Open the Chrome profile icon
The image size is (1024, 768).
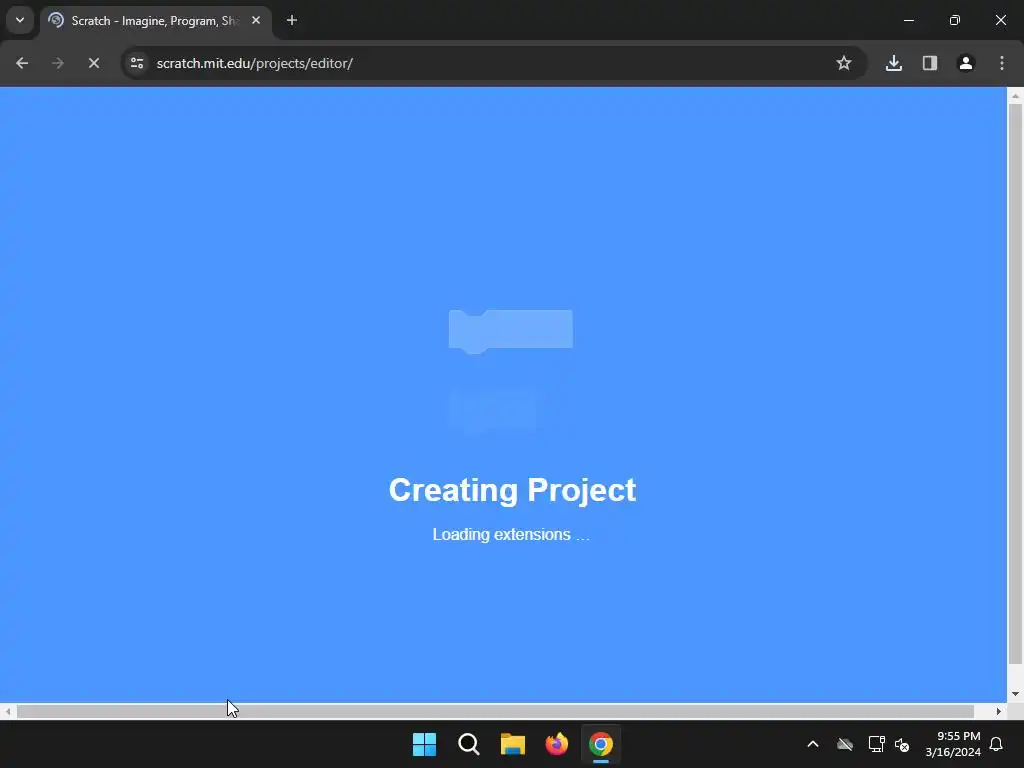click(966, 63)
